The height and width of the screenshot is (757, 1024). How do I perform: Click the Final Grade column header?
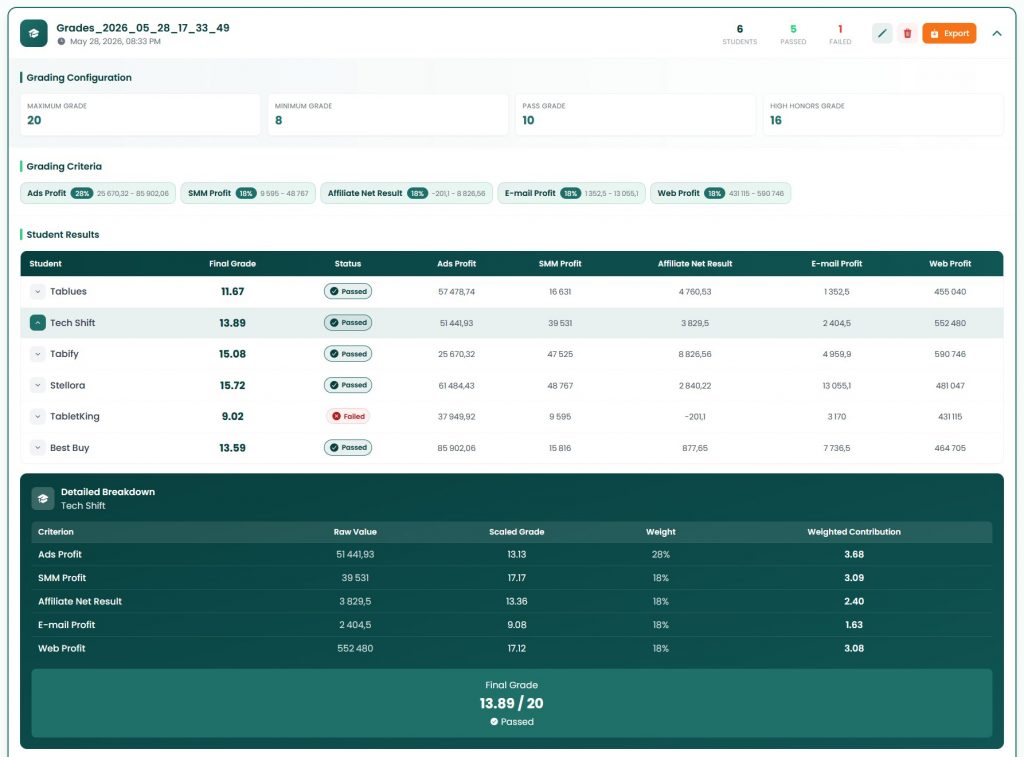(x=232, y=264)
